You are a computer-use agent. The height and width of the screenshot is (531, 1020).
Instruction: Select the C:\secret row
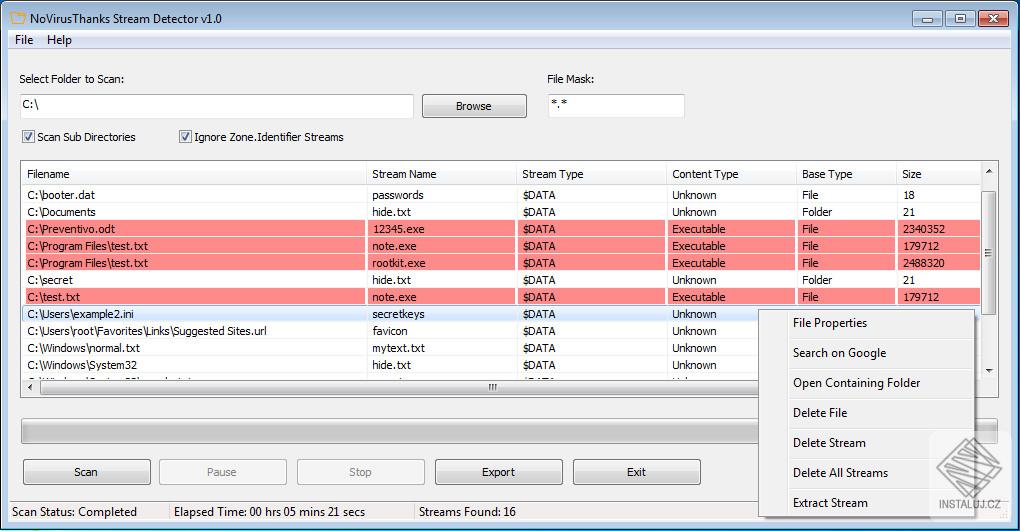(501, 280)
